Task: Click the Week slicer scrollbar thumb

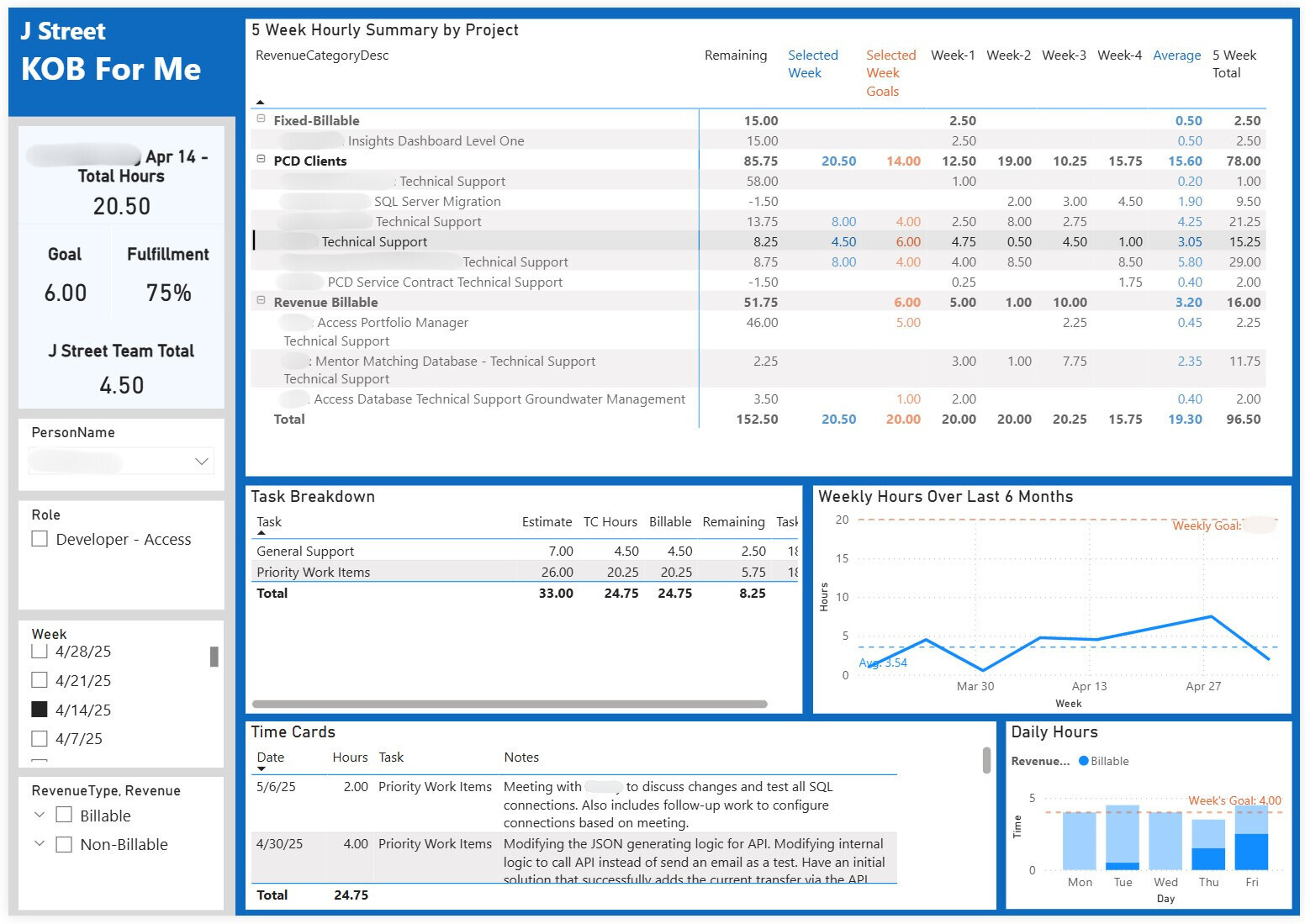Action: pos(214,657)
